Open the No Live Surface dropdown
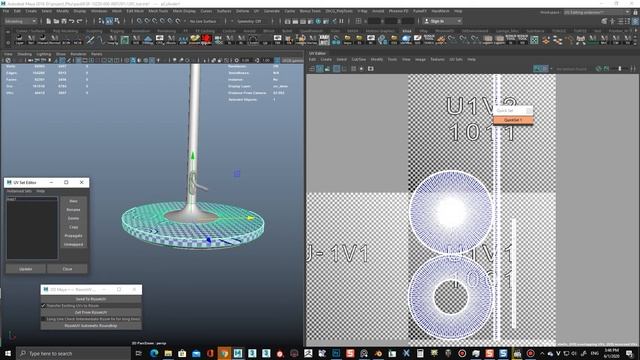640x360 pixels. coord(203,21)
